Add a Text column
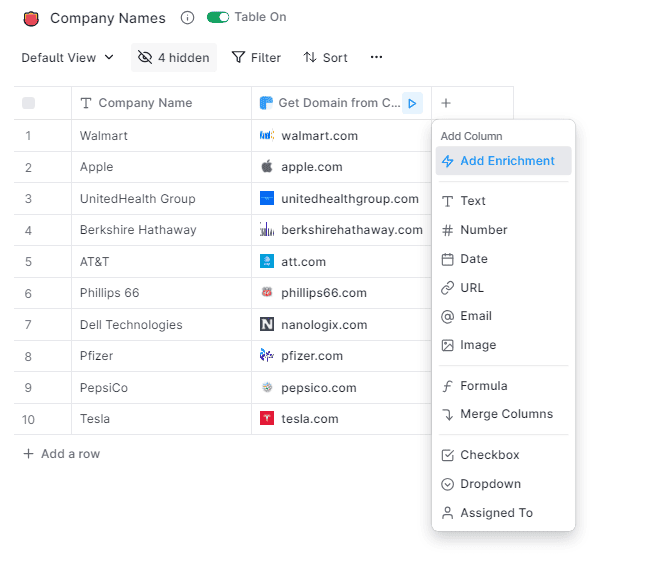This screenshot has height=561, width=646. pyautogui.click(x=503, y=201)
